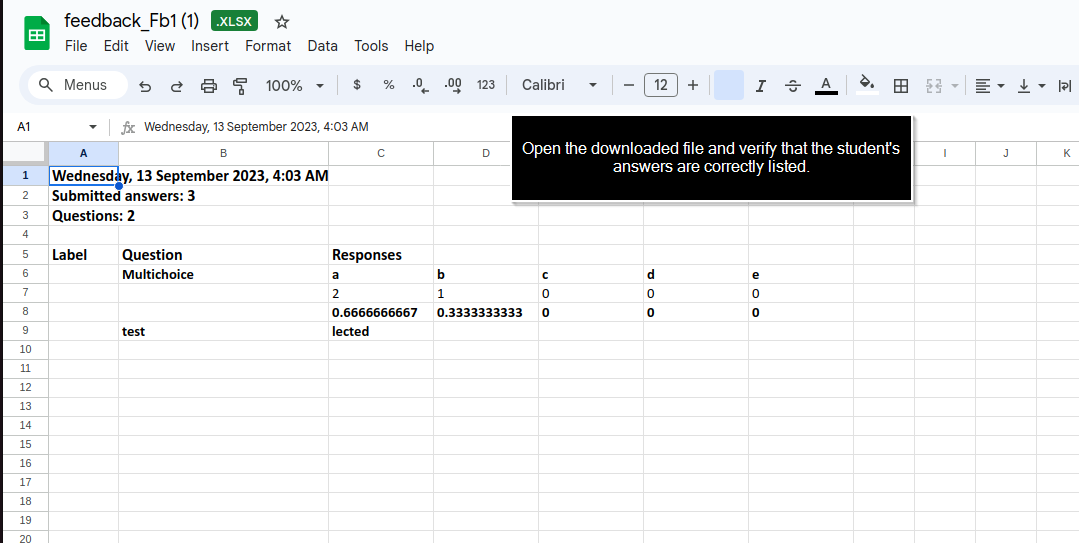Decrease font size minus button
Viewport: 1079px width, 543px height.
628,85
